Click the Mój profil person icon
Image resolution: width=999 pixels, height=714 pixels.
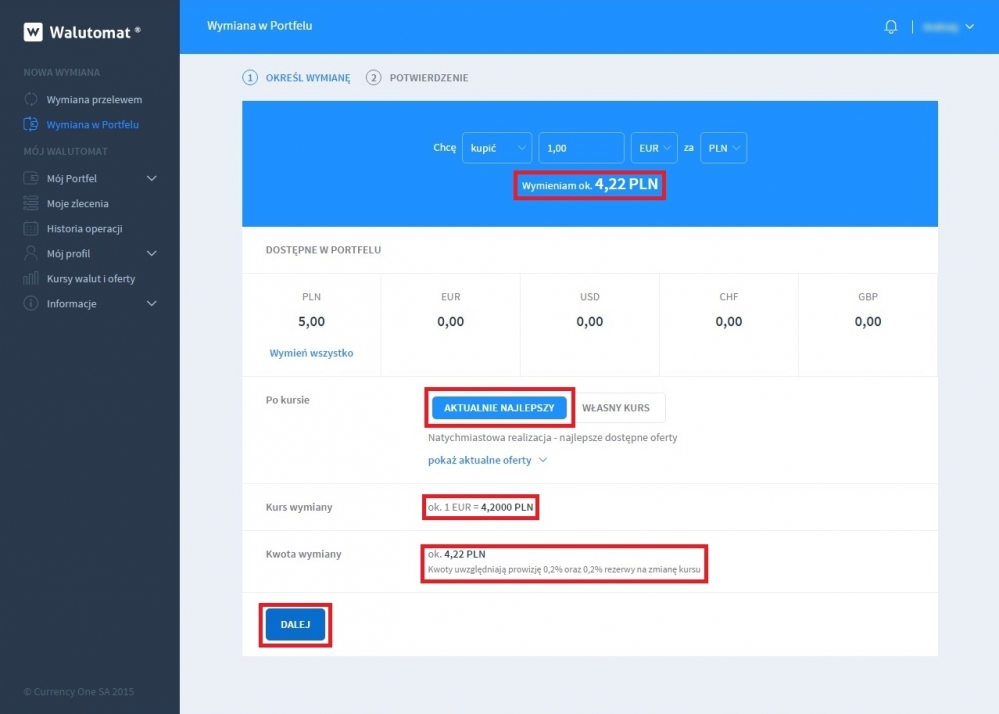tap(31, 254)
